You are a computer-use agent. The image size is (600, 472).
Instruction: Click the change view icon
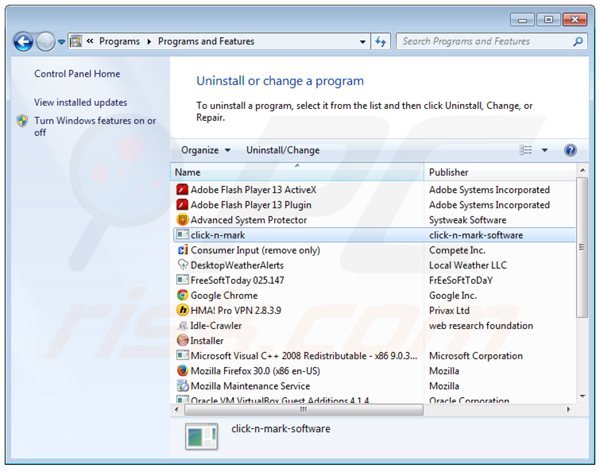526,150
